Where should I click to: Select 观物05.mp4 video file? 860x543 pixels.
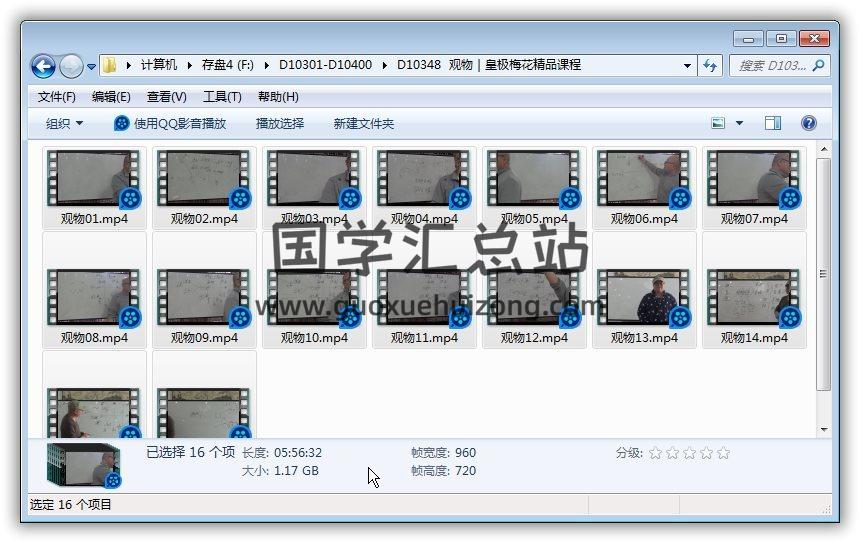pos(534,188)
